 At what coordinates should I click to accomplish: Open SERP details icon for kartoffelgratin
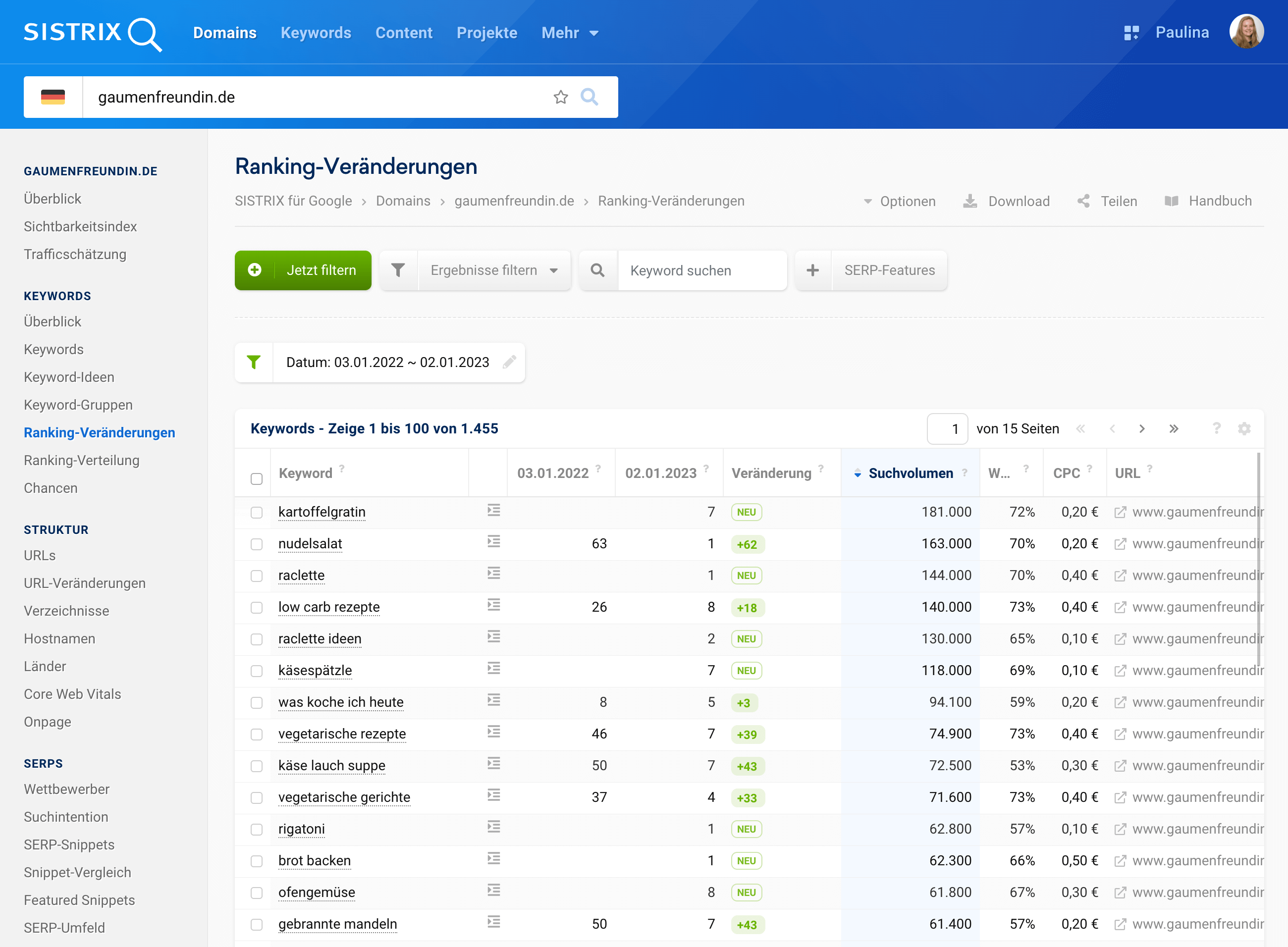click(x=493, y=510)
